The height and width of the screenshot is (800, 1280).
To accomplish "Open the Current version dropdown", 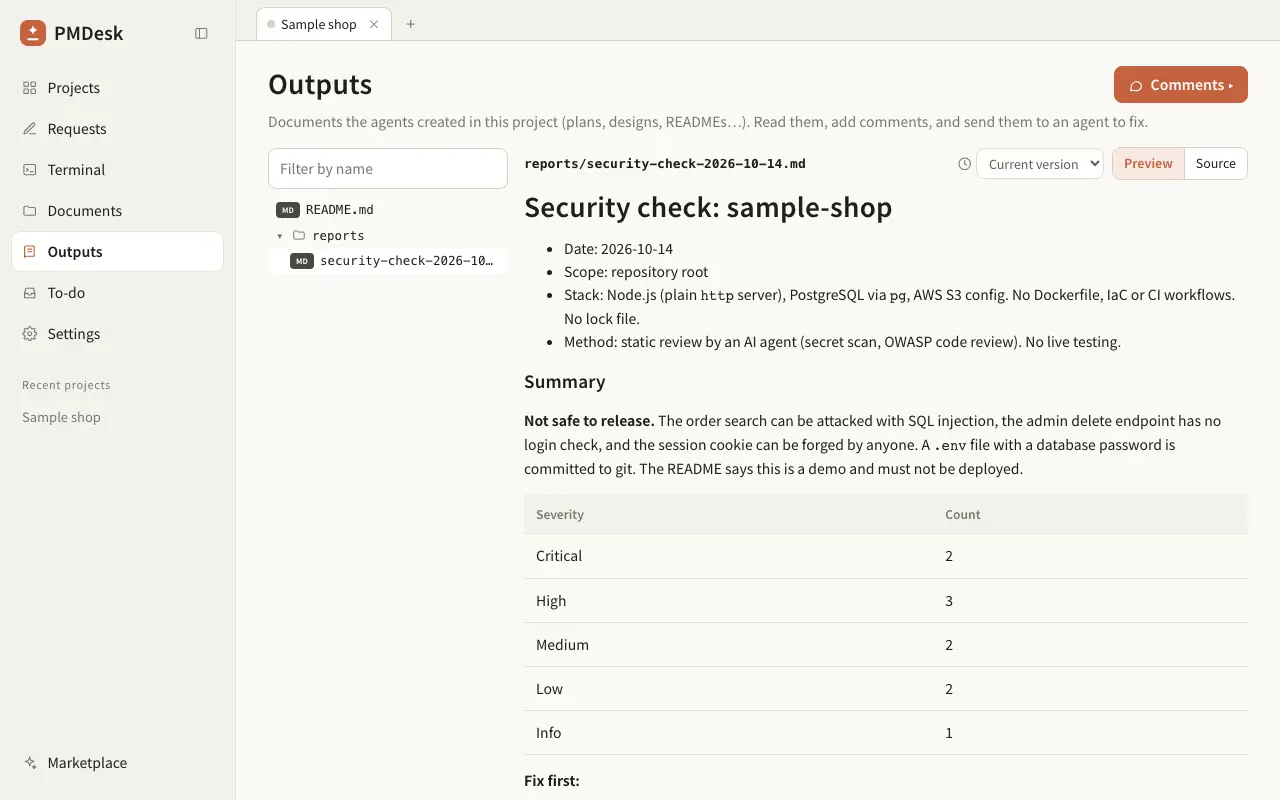I will tap(1039, 164).
